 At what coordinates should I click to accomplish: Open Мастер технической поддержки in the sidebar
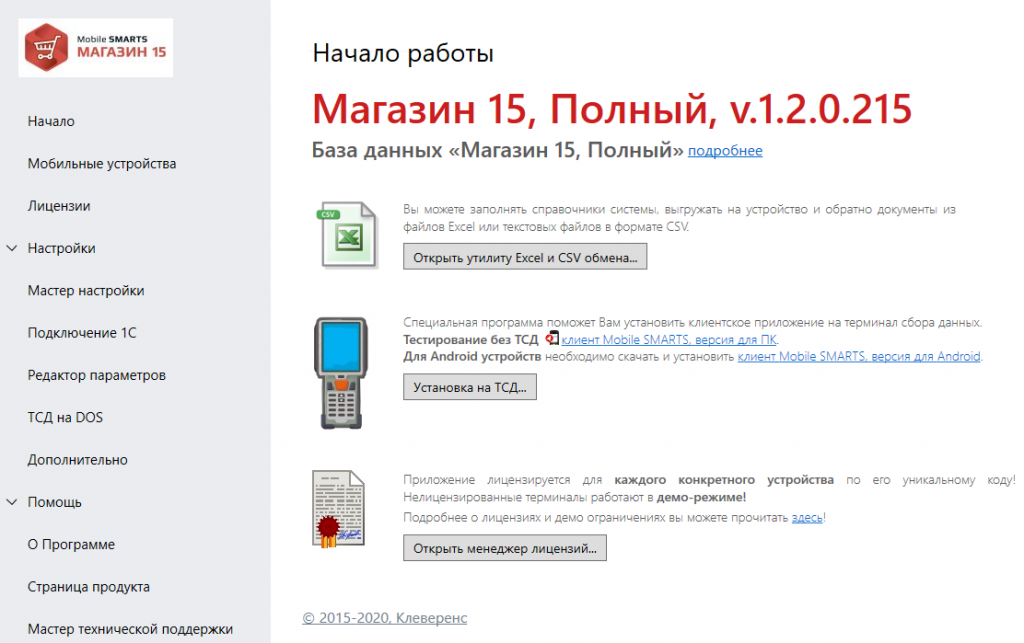point(130,629)
